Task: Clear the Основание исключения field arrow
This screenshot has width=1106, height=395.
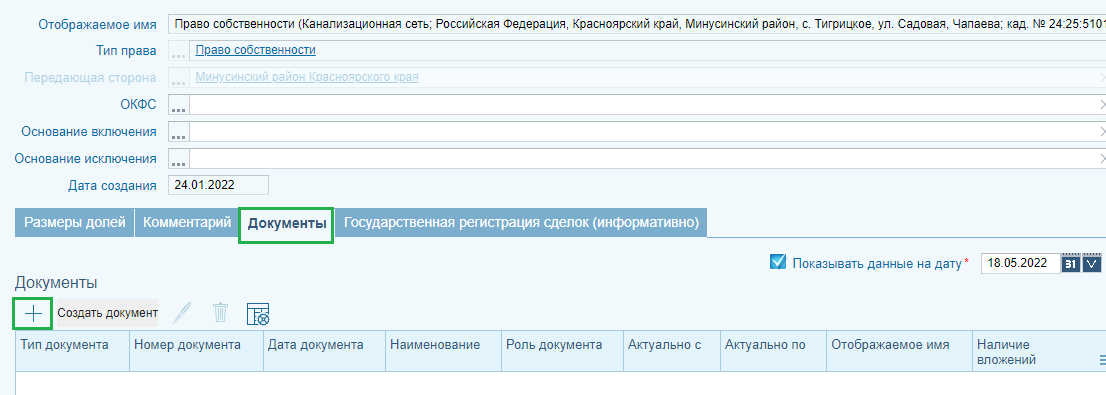Action: (x=1101, y=159)
